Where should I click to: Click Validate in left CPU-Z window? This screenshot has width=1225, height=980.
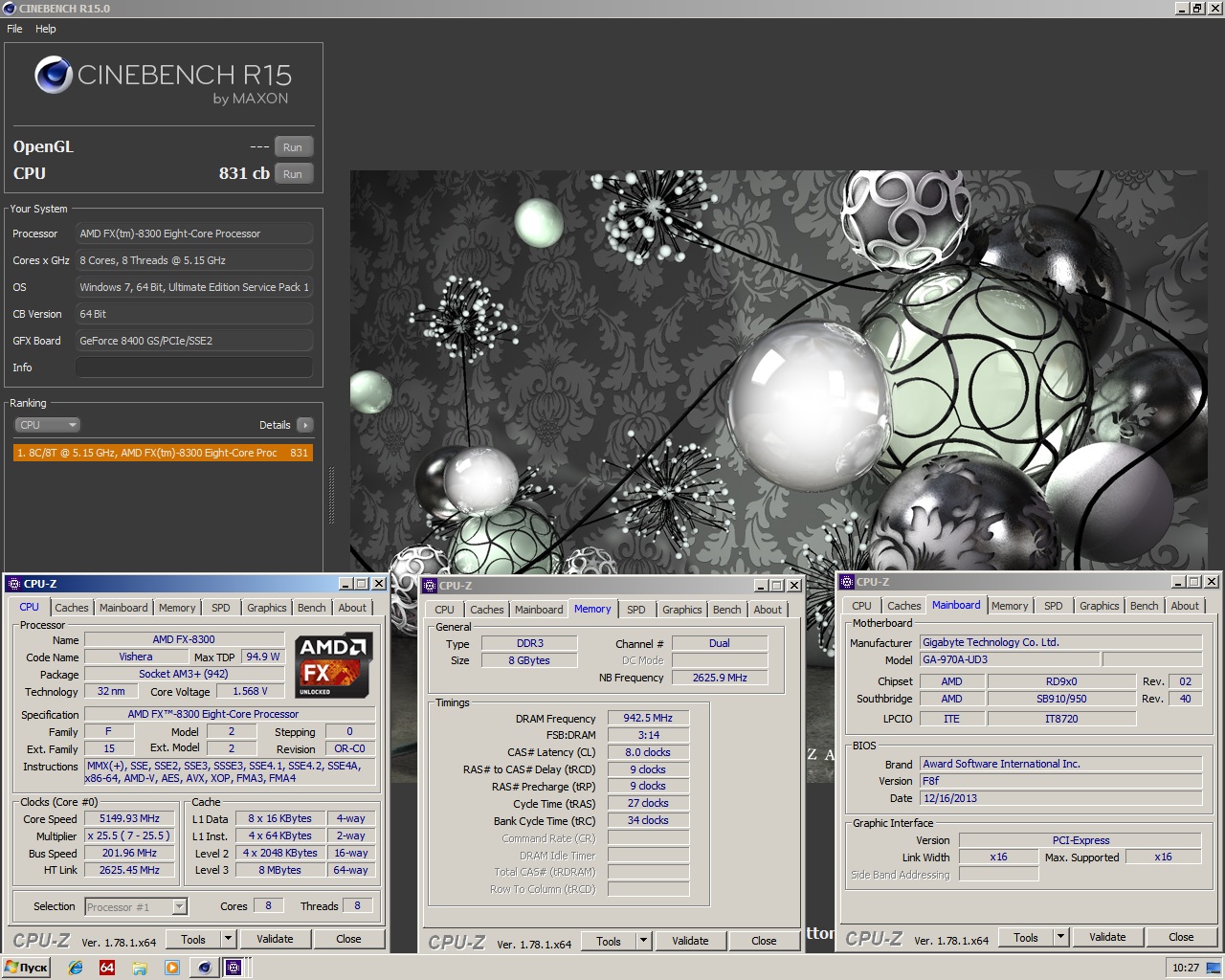(x=275, y=939)
